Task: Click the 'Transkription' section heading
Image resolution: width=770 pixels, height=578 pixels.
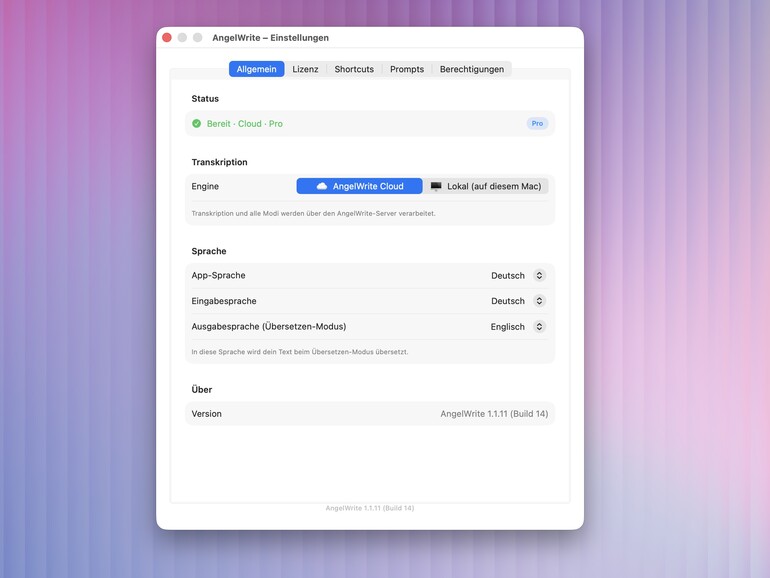Action: pos(220,162)
